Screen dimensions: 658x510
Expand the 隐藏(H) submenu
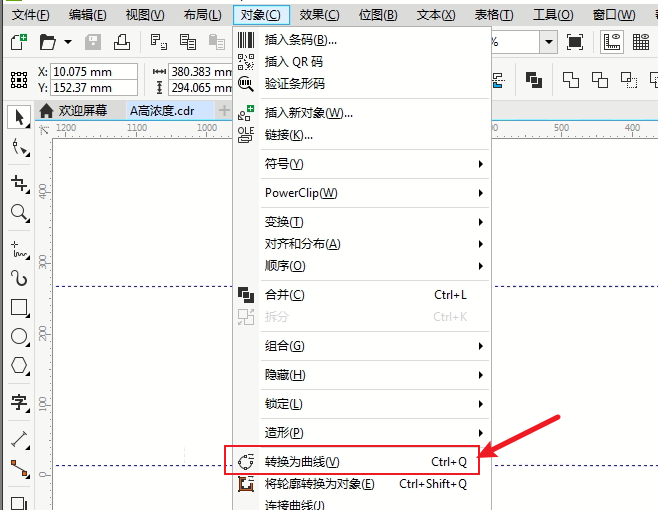tap(362, 375)
